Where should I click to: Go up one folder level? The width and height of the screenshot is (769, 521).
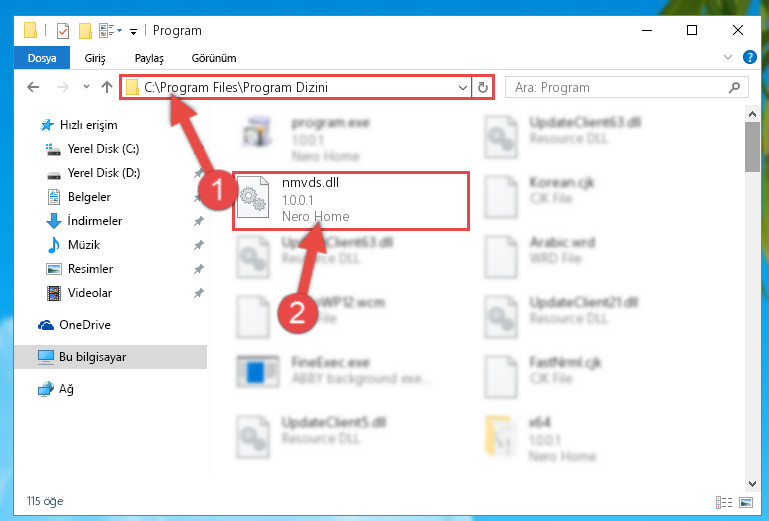107,87
